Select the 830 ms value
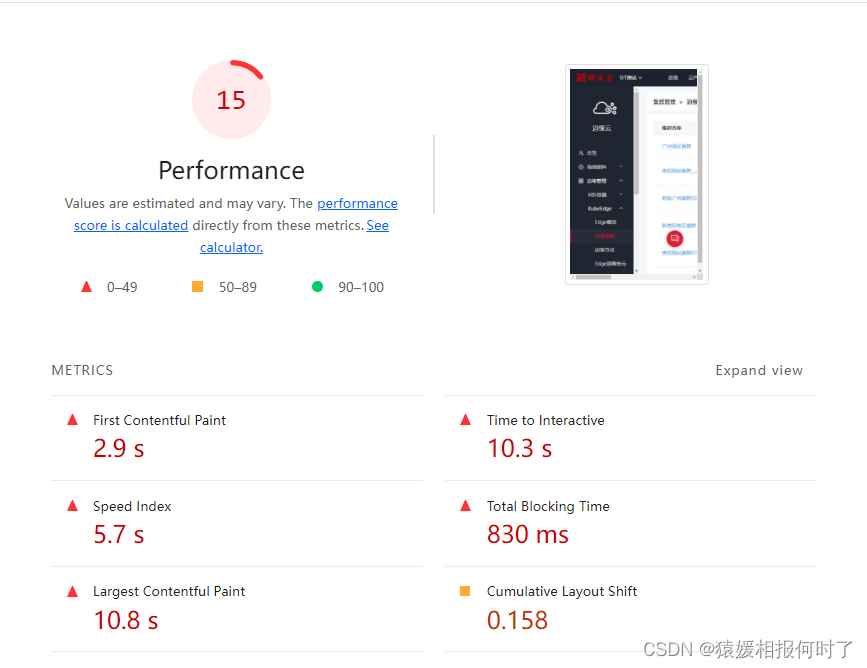 click(x=528, y=535)
